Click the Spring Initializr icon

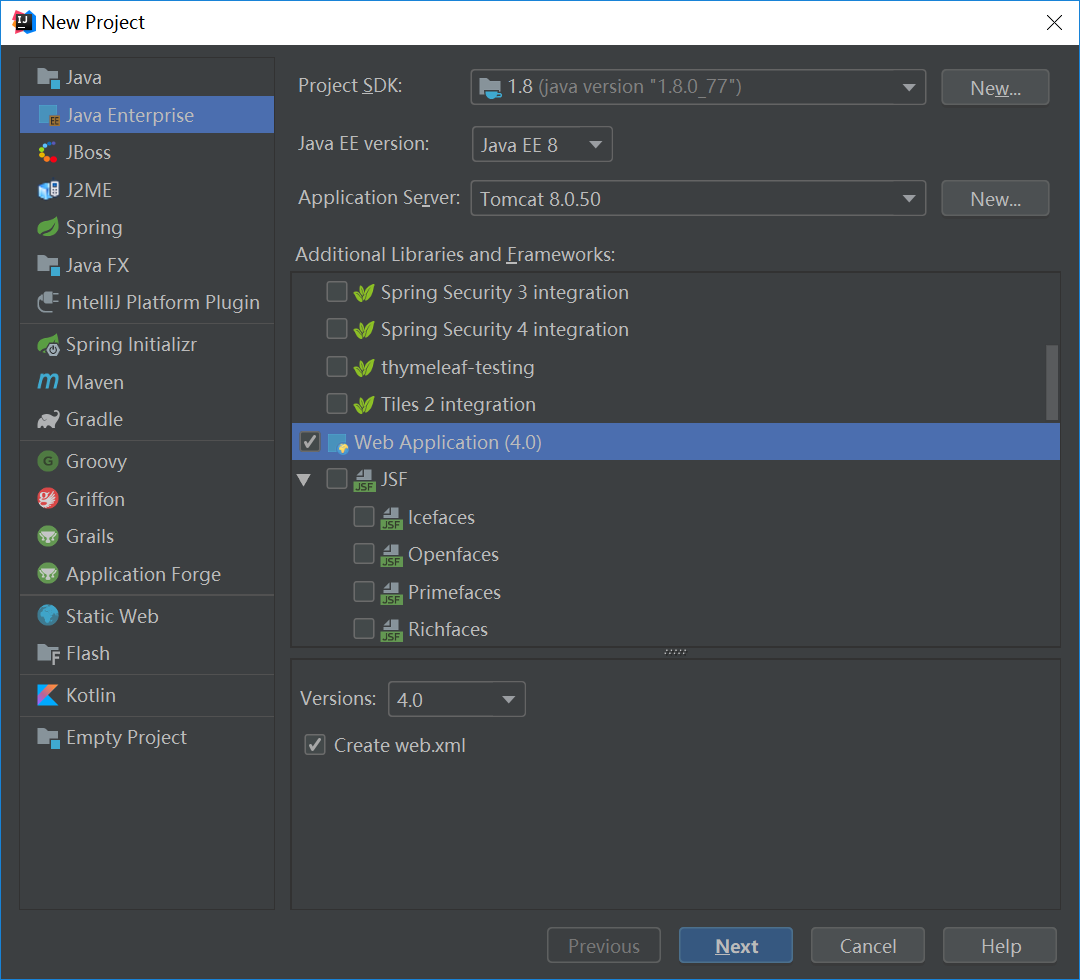pos(48,344)
